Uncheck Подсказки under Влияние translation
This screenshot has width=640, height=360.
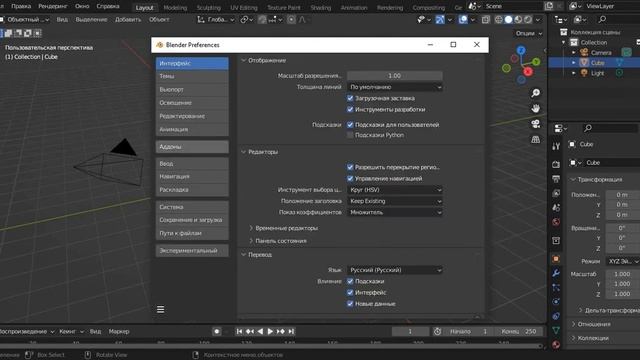pos(350,281)
